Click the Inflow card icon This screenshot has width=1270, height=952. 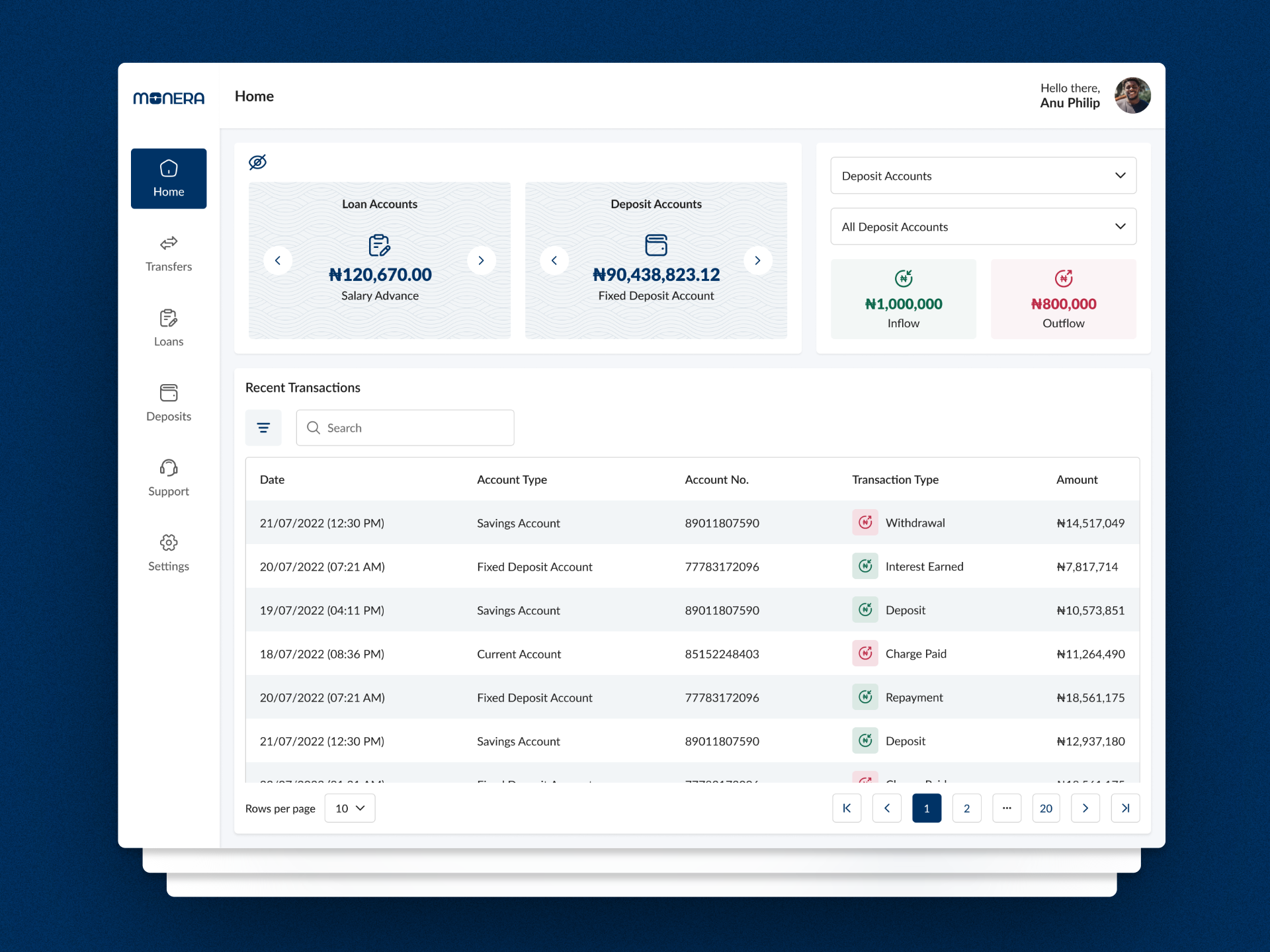click(x=903, y=278)
